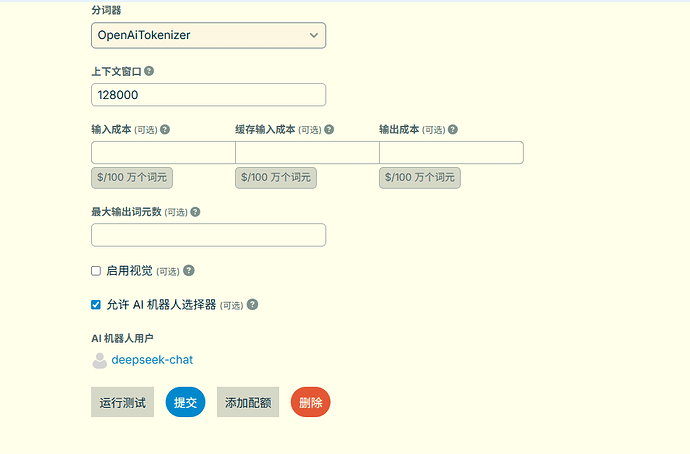
Task: Click the 运行测试 button
Action: point(122,402)
